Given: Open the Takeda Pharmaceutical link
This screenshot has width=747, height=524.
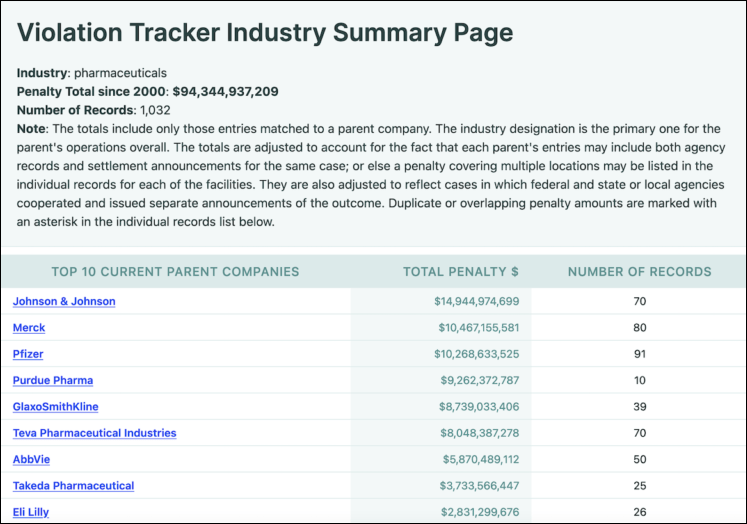Looking at the screenshot, I should (x=73, y=485).
